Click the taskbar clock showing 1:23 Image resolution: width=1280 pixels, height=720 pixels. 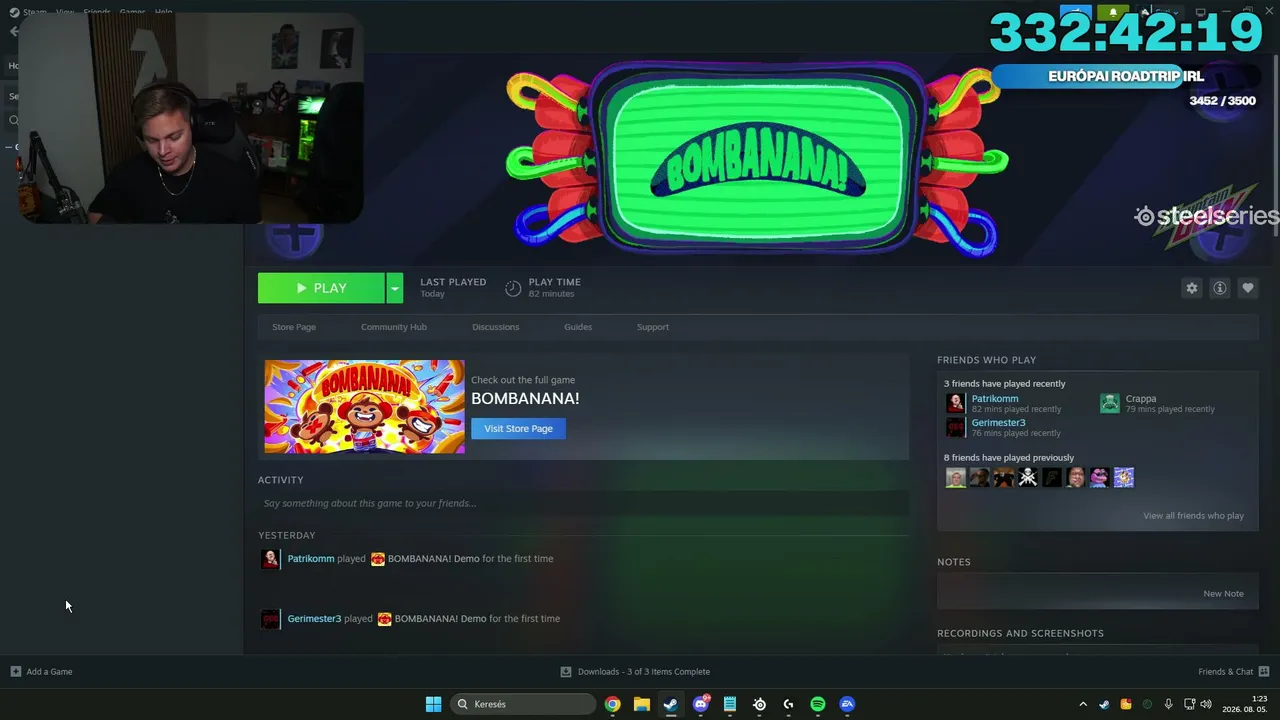tap(1245, 704)
